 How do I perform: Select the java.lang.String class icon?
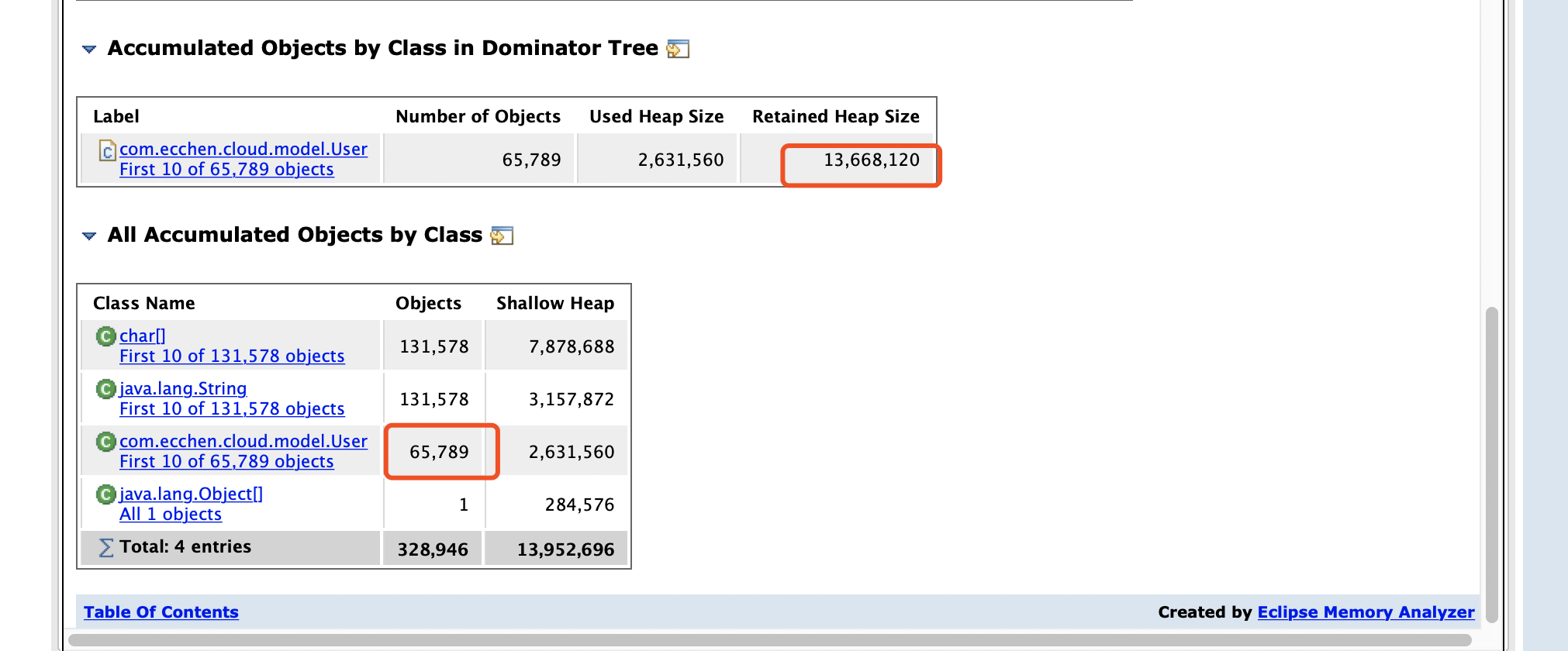pyautogui.click(x=105, y=388)
